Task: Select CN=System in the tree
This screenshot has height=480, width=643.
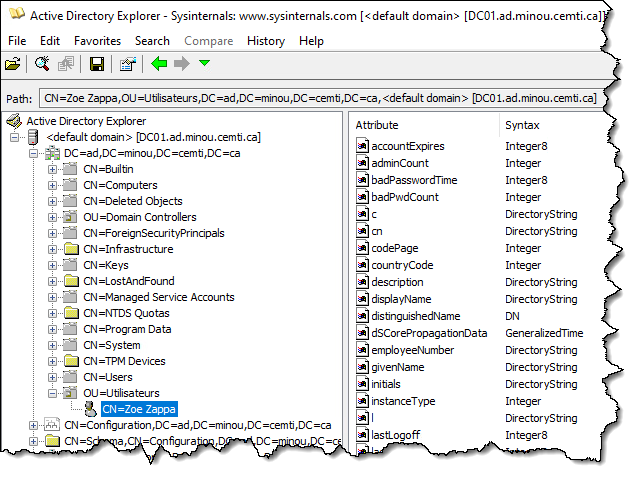Action: 112,345
